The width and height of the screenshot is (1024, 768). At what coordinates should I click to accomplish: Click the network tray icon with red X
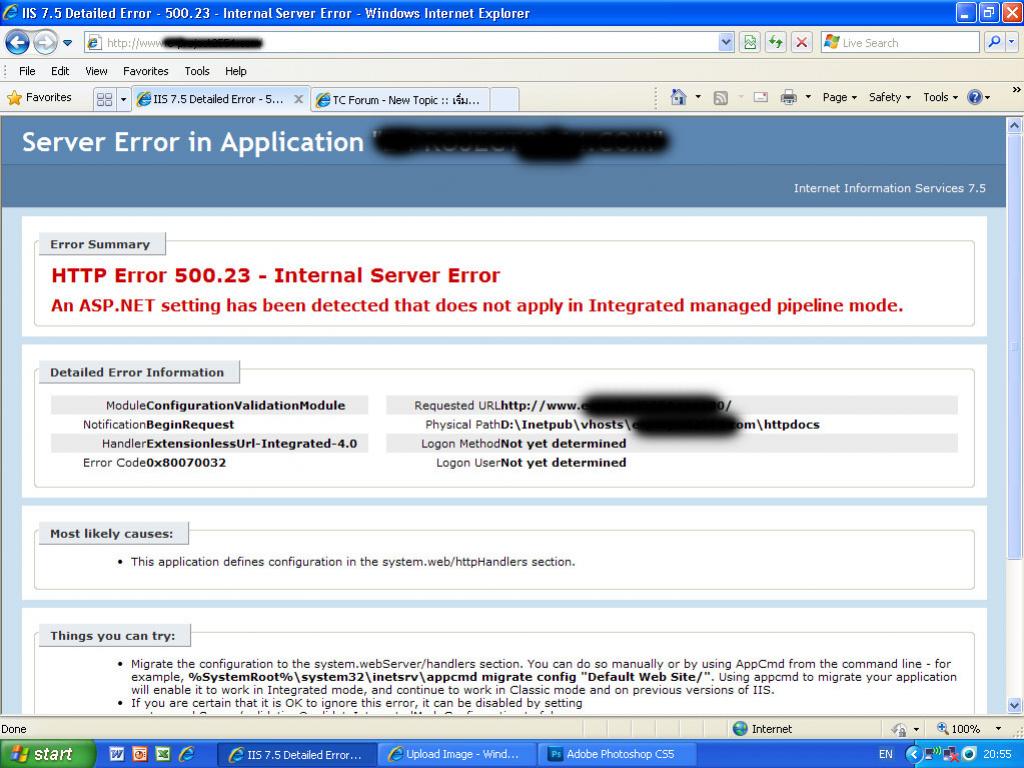click(950, 755)
